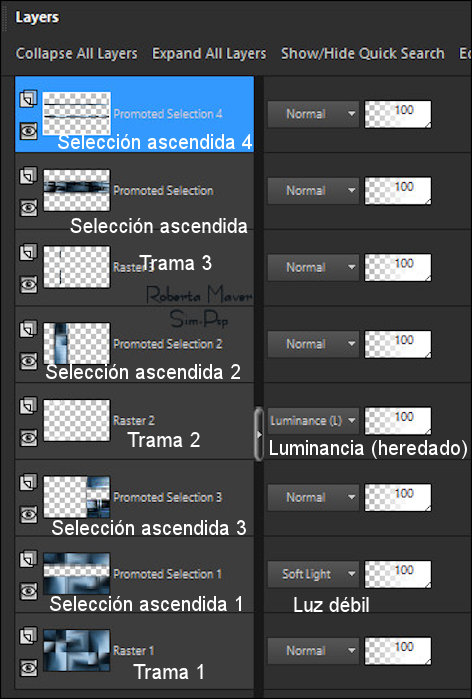Click Collapse All Layers
This screenshot has width=472, height=699.
(77, 53)
